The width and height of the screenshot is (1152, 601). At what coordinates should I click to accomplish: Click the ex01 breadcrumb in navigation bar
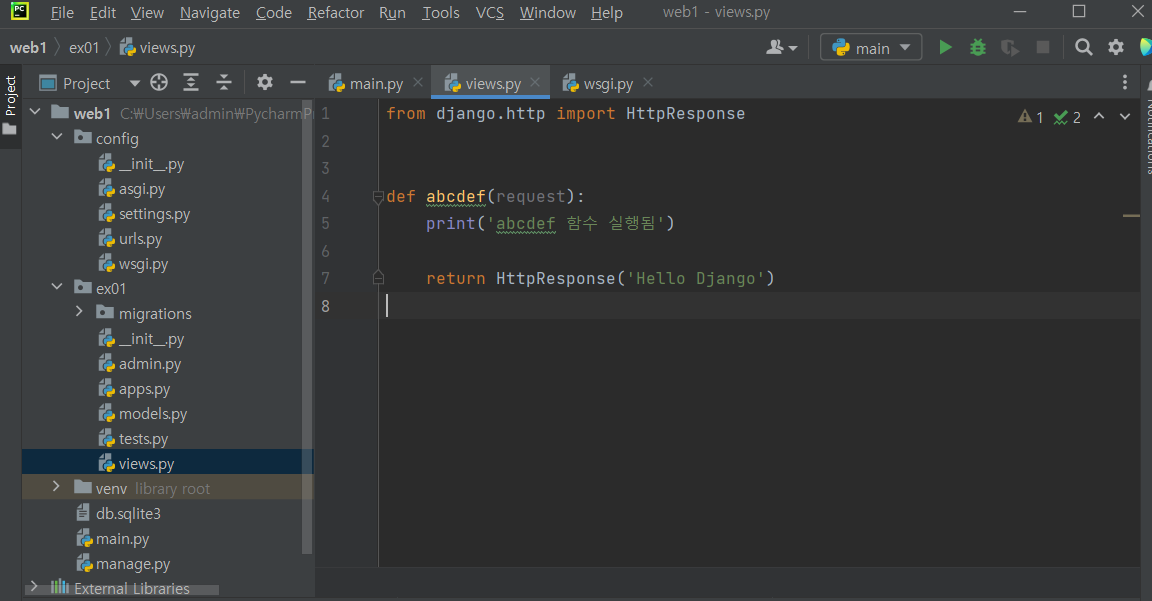pyautogui.click(x=84, y=48)
